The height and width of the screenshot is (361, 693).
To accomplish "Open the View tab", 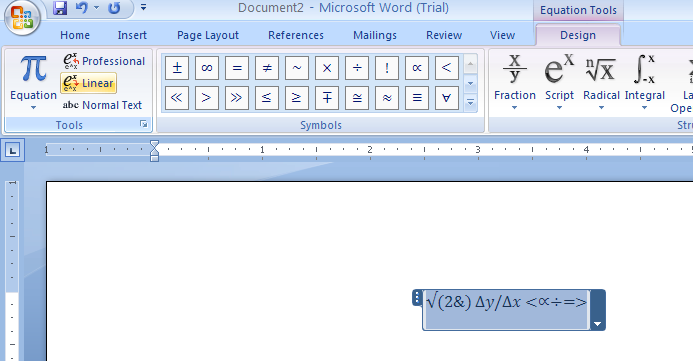I will tap(502, 35).
